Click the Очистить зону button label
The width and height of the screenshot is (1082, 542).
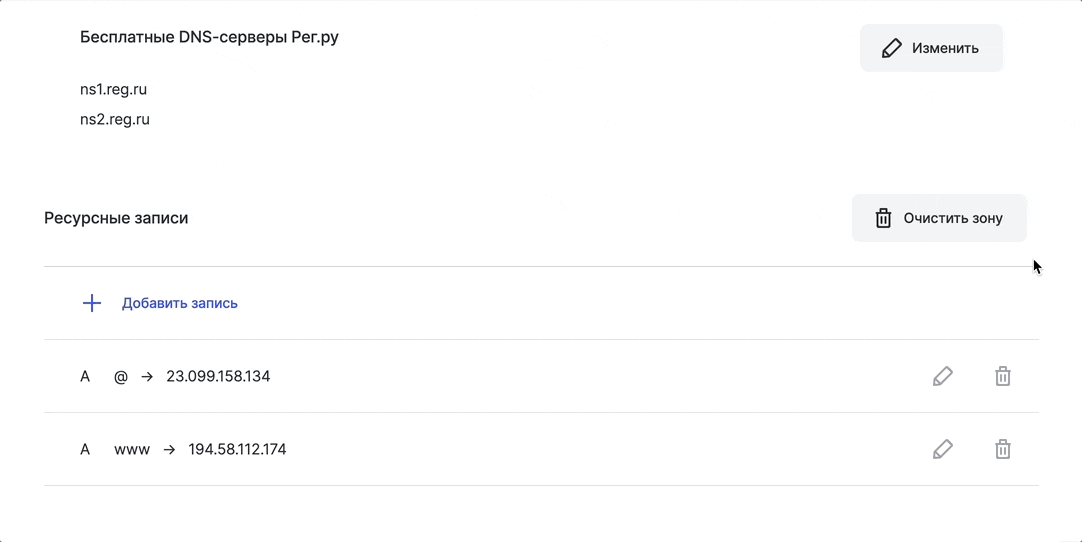[953, 219]
